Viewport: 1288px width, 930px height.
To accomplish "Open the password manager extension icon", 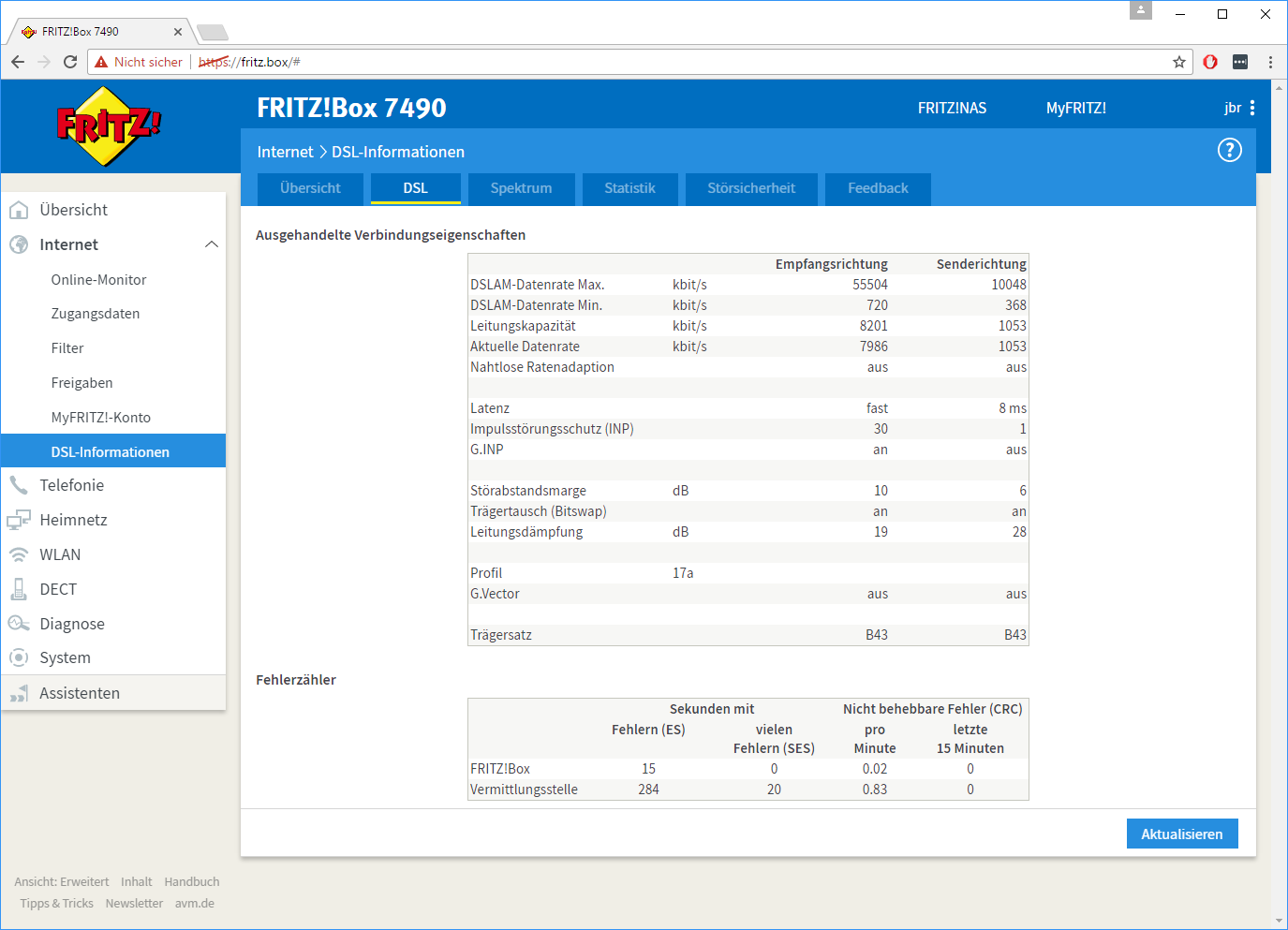I will click(x=1240, y=62).
